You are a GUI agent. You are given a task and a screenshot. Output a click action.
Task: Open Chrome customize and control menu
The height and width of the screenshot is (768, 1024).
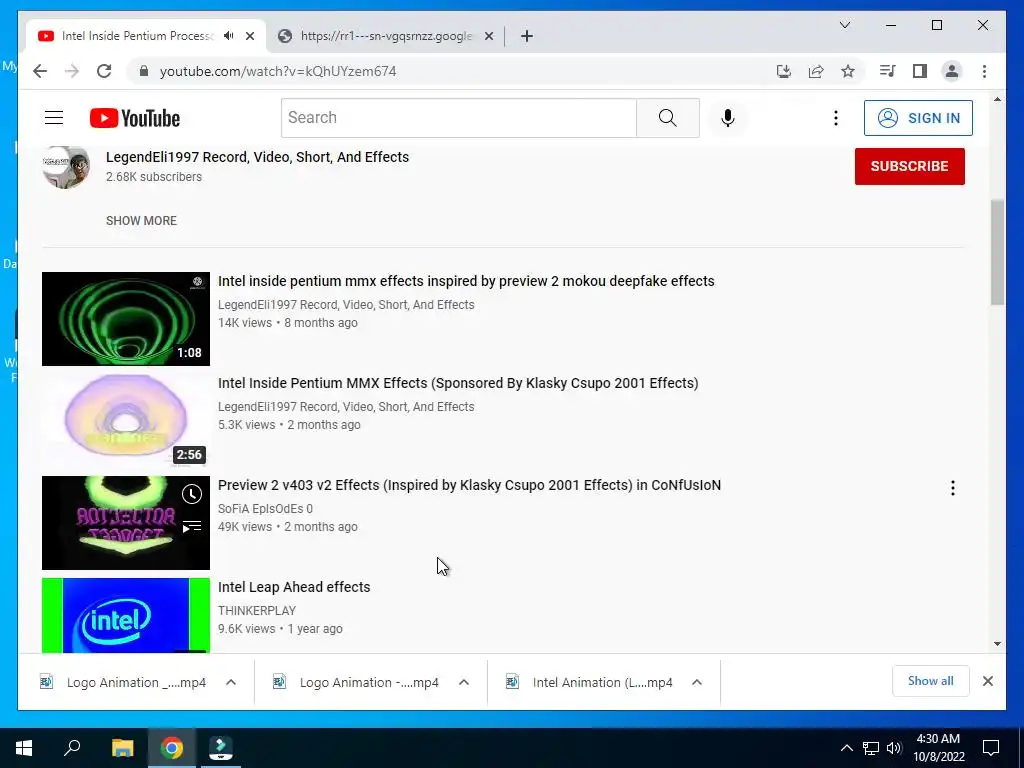coord(984,71)
